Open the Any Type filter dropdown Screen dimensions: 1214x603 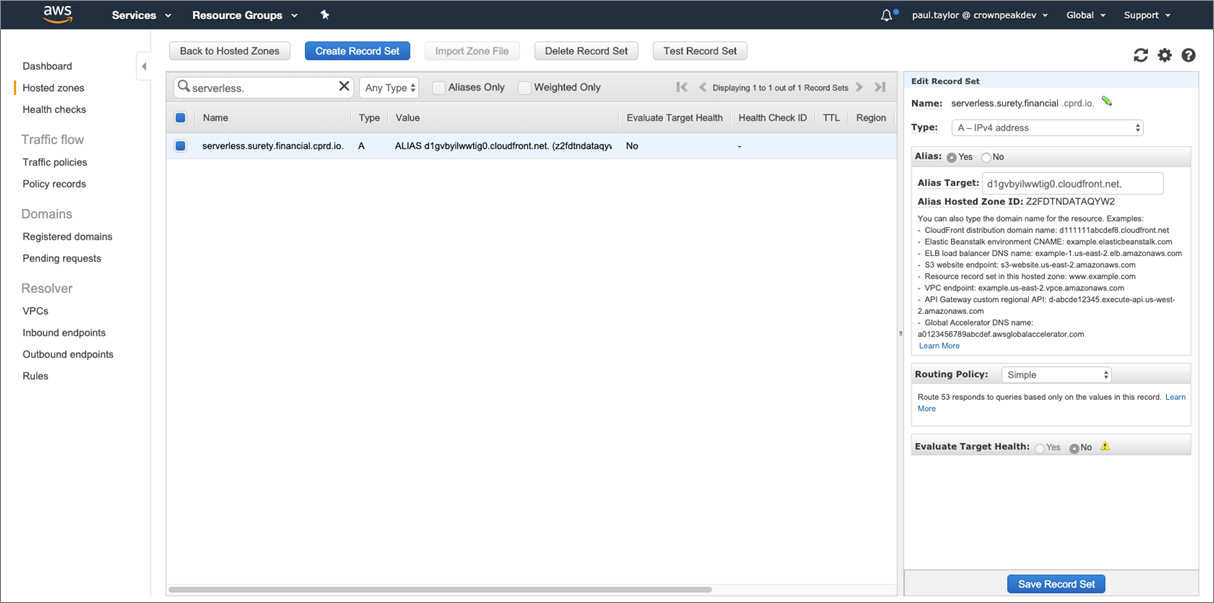[388, 87]
